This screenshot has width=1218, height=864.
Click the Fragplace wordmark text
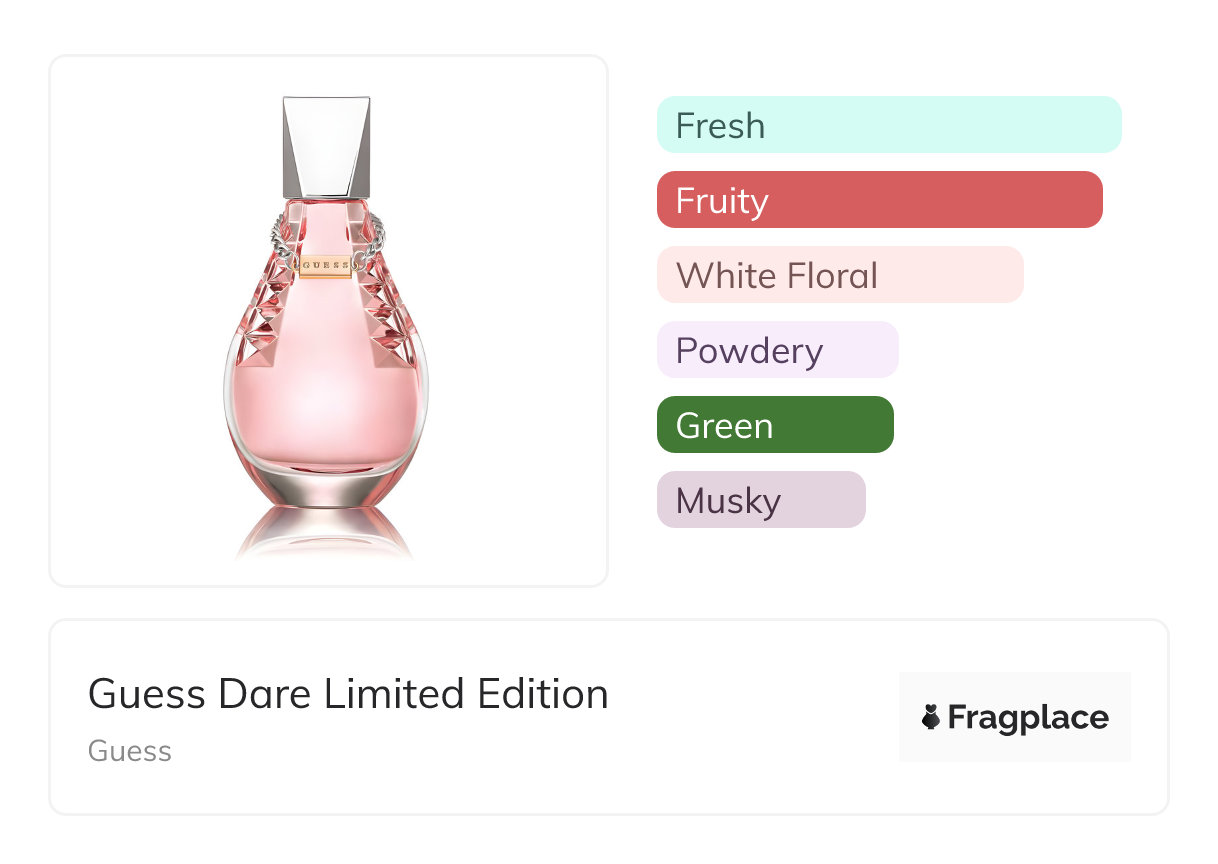[x=1028, y=718]
